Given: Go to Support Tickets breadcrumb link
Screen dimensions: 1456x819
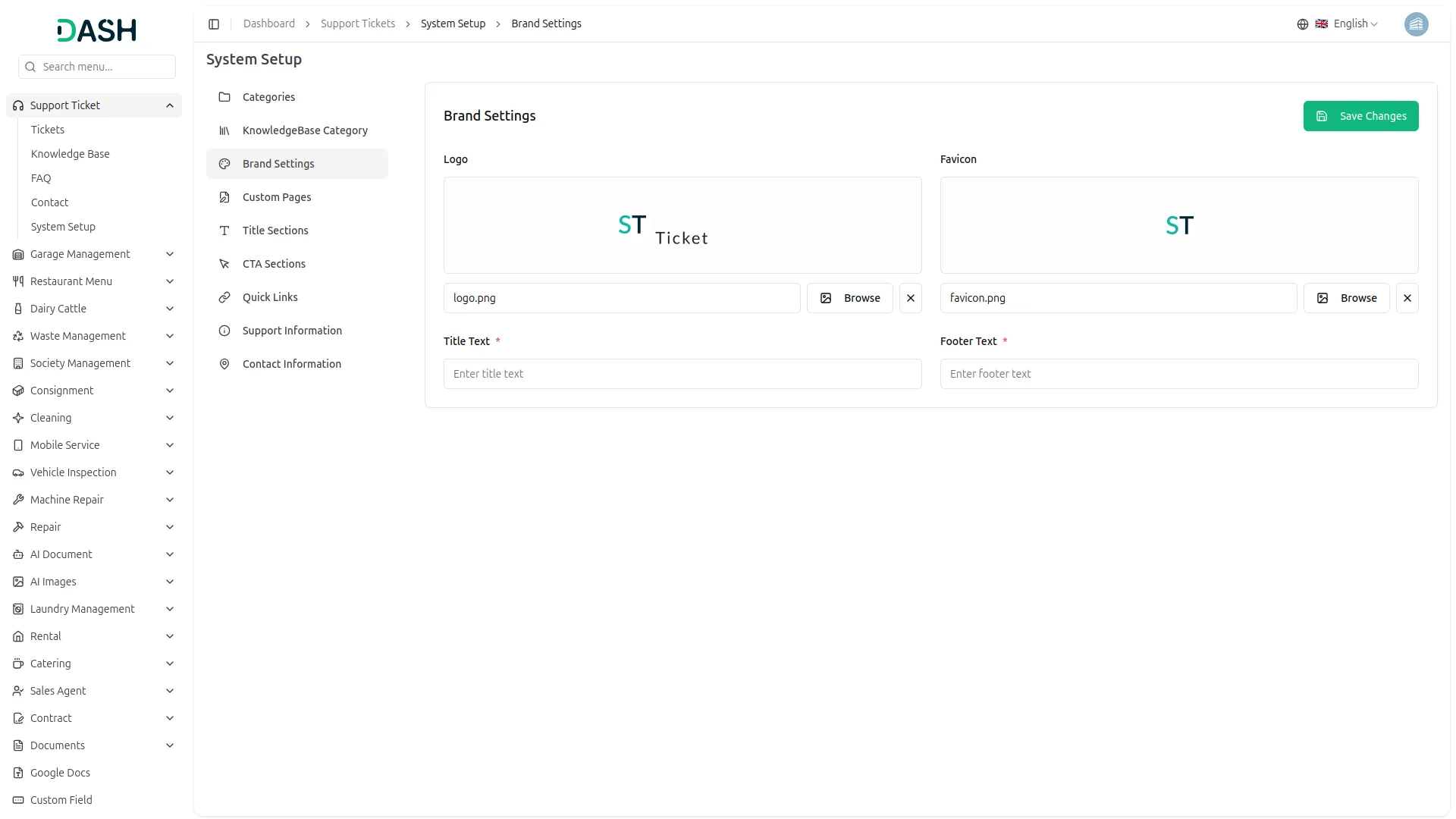Looking at the screenshot, I should pos(358,24).
